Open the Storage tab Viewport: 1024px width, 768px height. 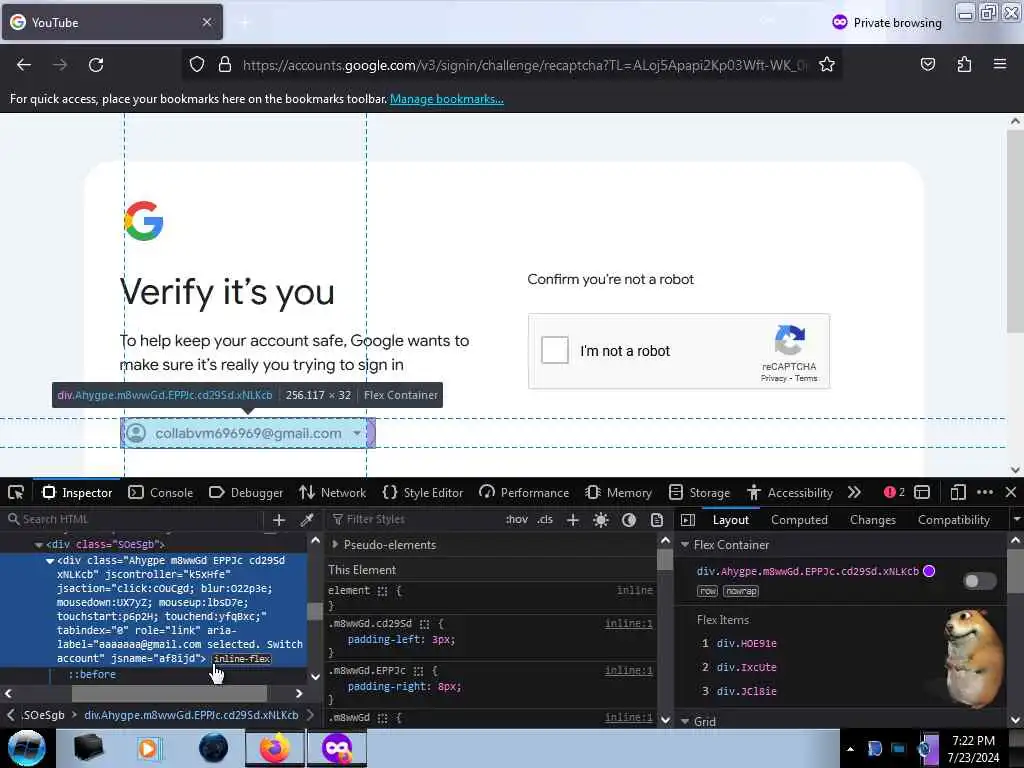click(699, 492)
